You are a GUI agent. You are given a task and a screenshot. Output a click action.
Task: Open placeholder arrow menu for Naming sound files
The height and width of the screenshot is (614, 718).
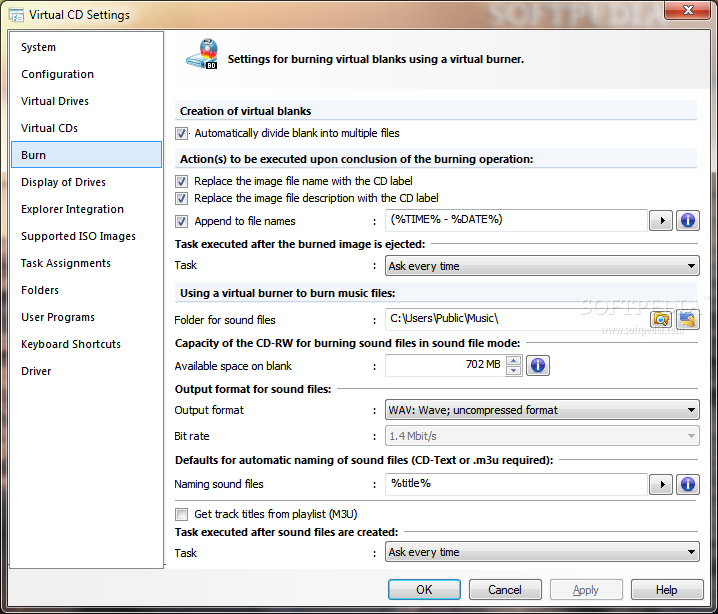[x=661, y=484]
